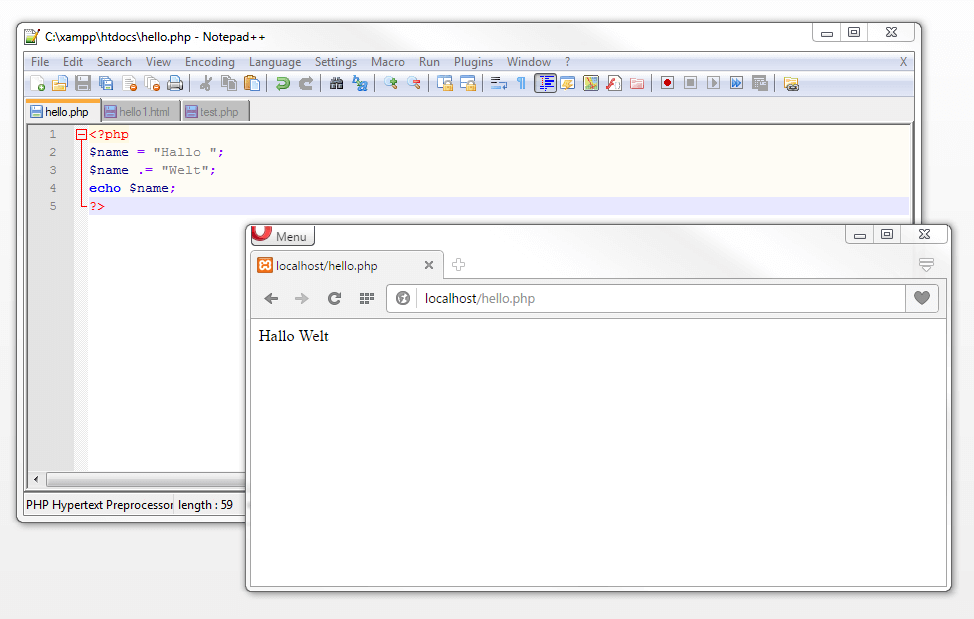This screenshot has width=974, height=619.
Task: Save the file with the floppy icon
Action: click(83, 83)
